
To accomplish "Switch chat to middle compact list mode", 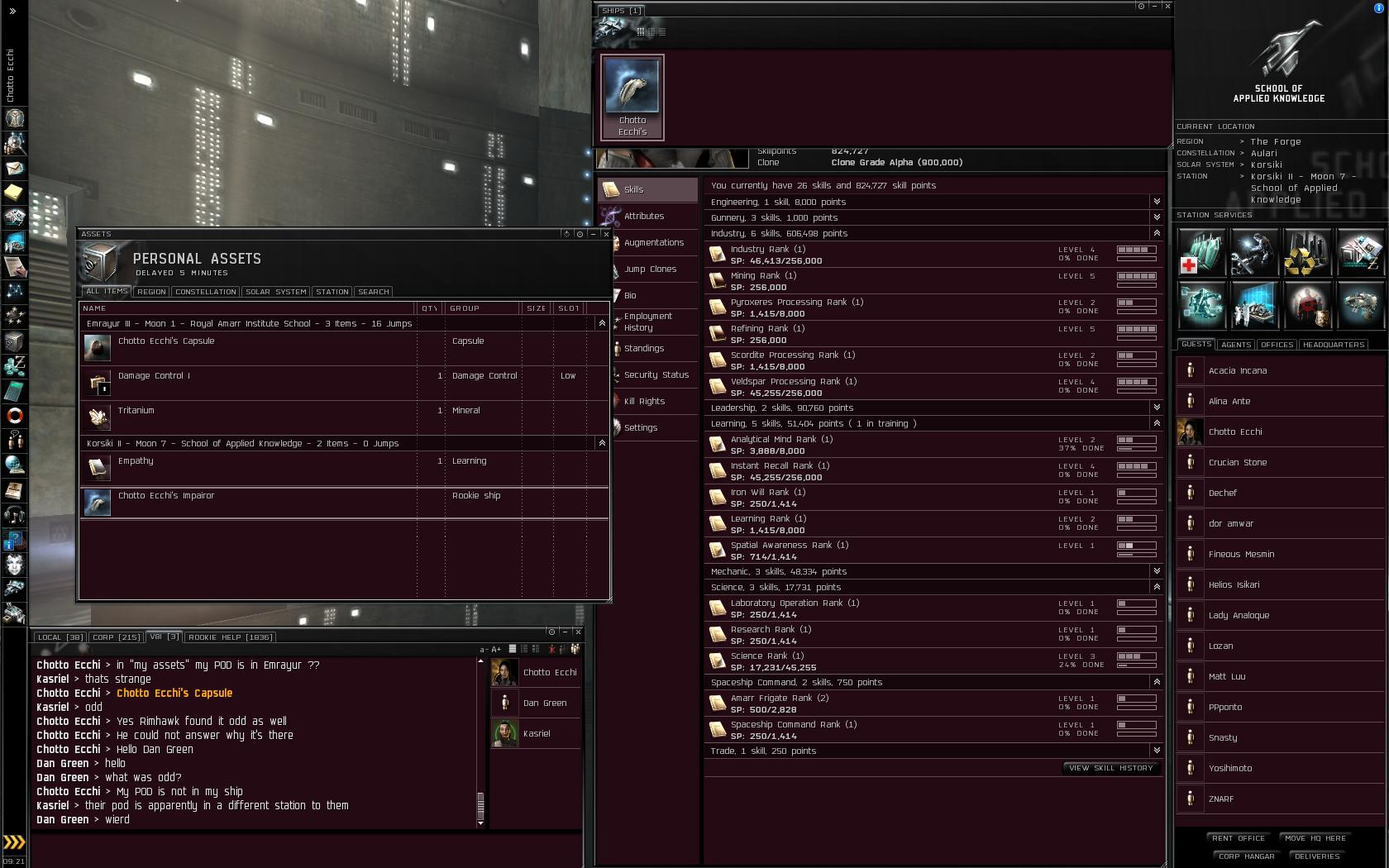I will (x=523, y=649).
